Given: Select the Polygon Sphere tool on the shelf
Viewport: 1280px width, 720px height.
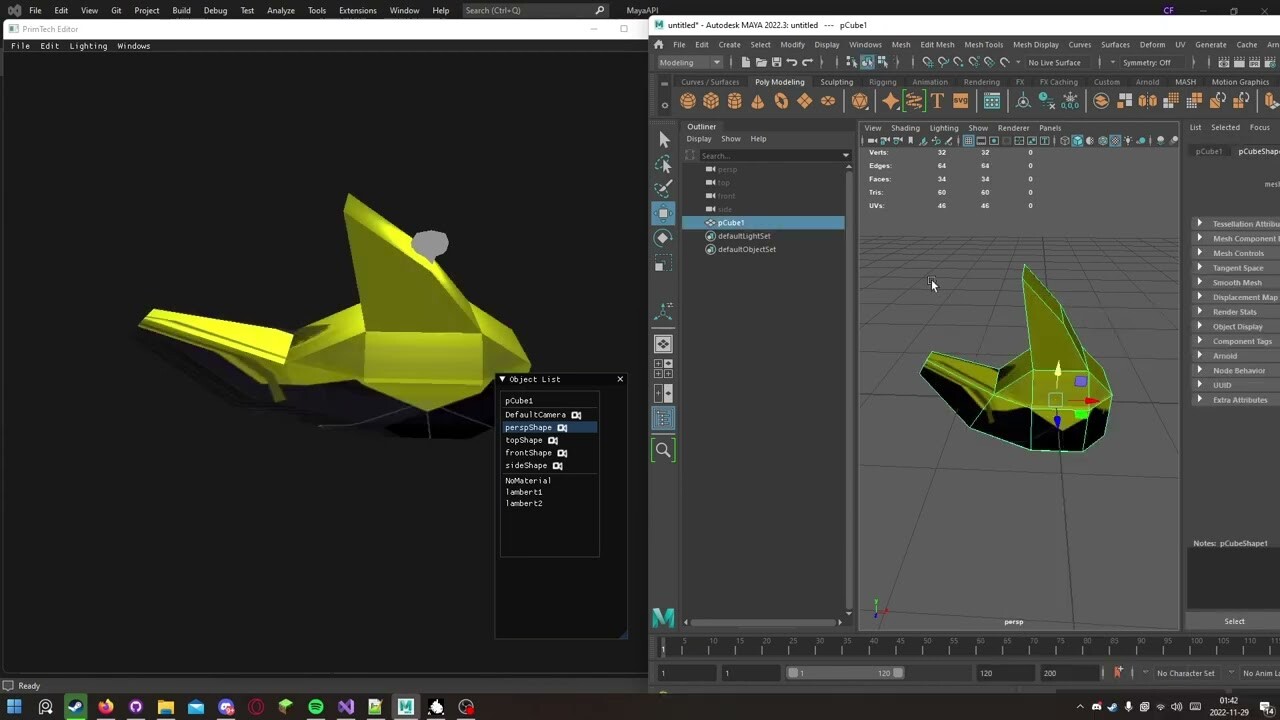Looking at the screenshot, I should click(687, 100).
